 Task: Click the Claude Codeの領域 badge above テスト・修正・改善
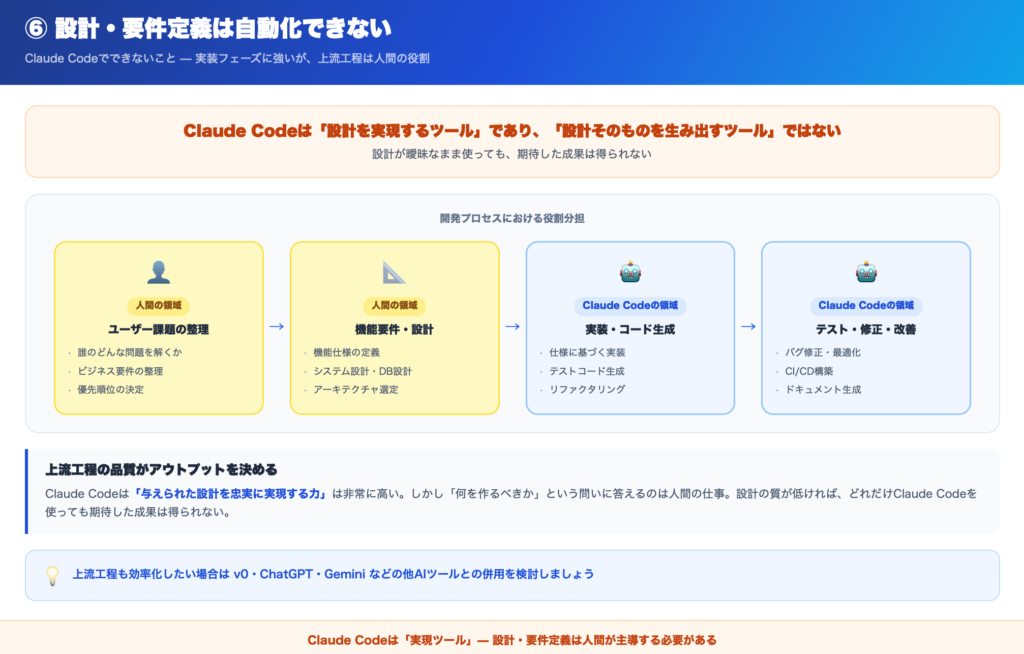[x=866, y=306]
